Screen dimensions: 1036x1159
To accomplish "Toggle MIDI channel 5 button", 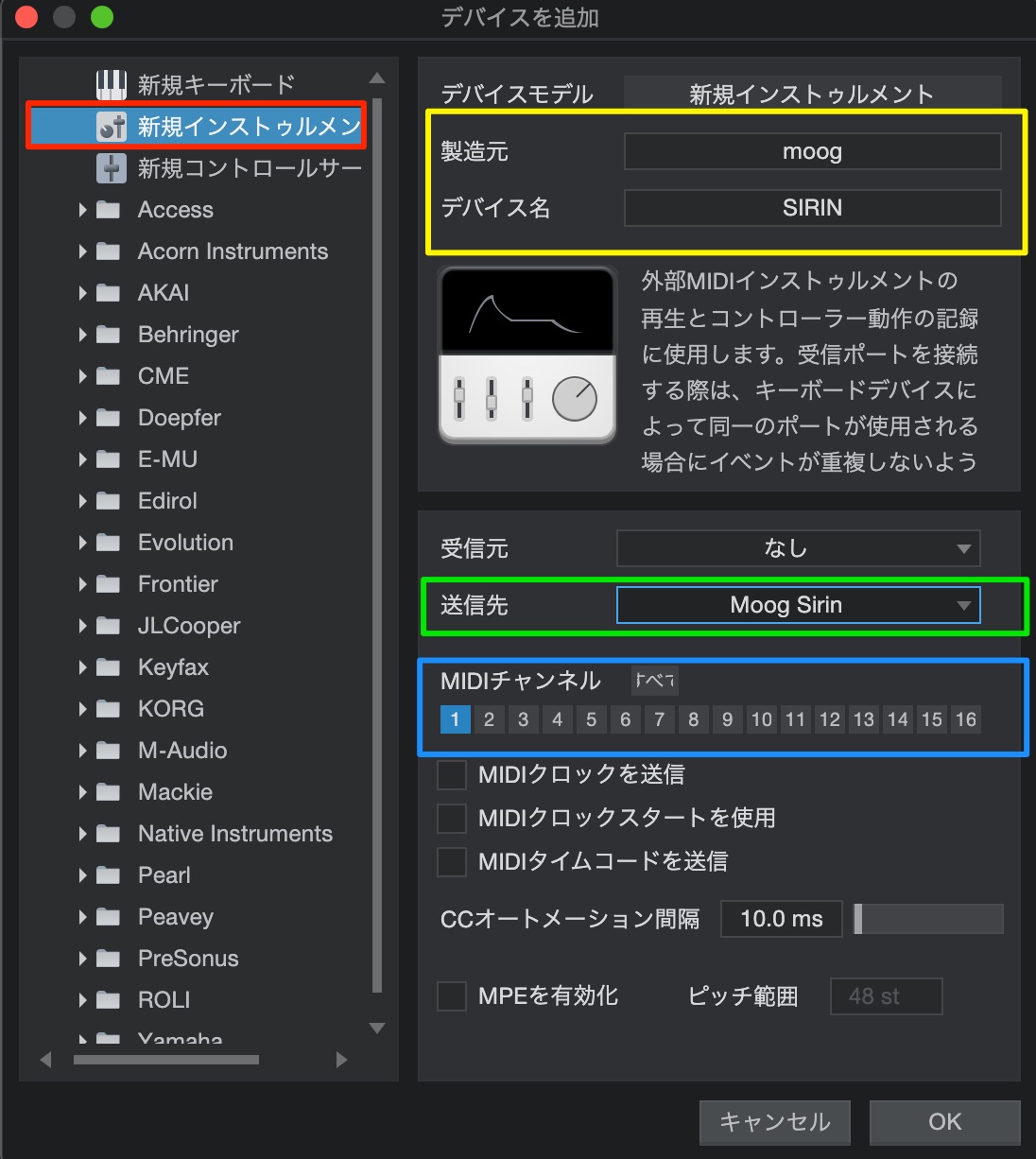I will 591,719.
